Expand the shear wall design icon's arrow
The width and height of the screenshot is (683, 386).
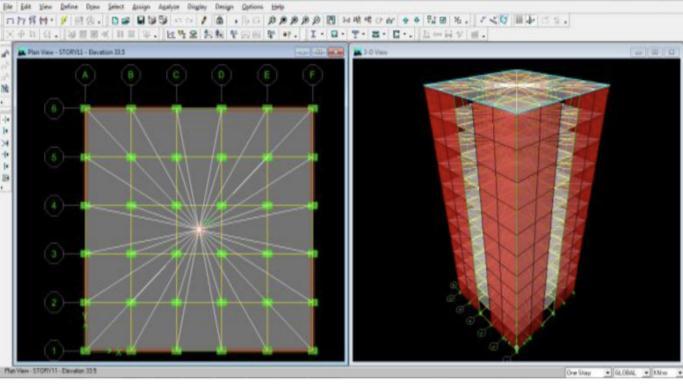click(x=405, y=34)
